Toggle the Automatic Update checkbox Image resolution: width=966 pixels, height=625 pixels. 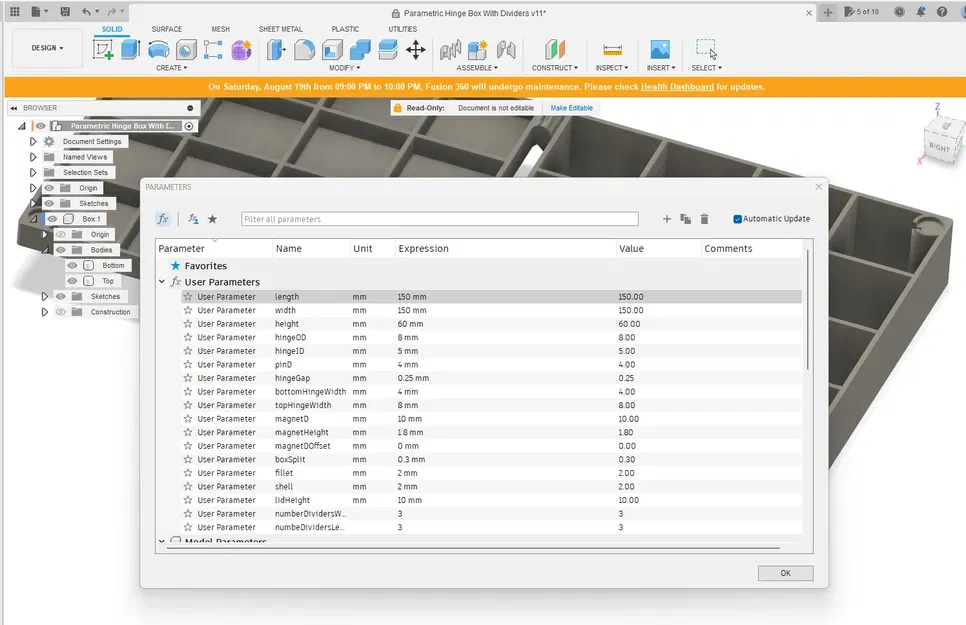(x=738, y=219)
